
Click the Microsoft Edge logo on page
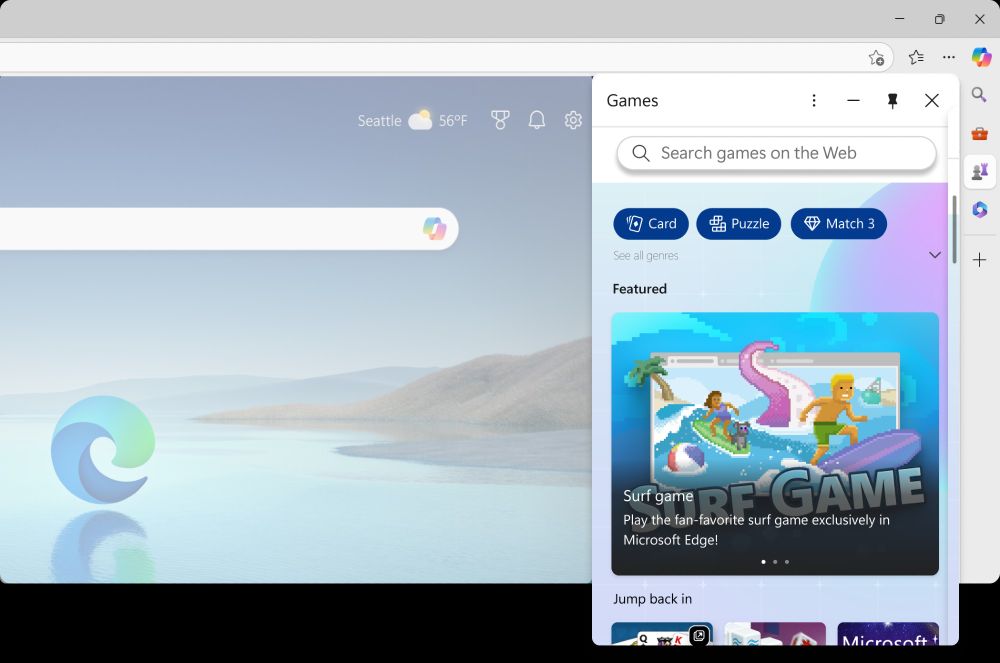pos(103,449)
